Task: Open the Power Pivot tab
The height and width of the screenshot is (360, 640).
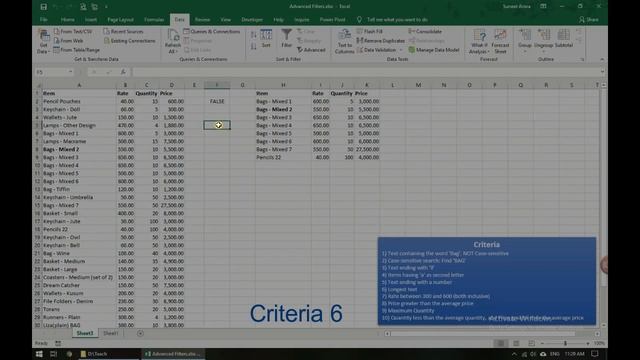Action: 332,20
